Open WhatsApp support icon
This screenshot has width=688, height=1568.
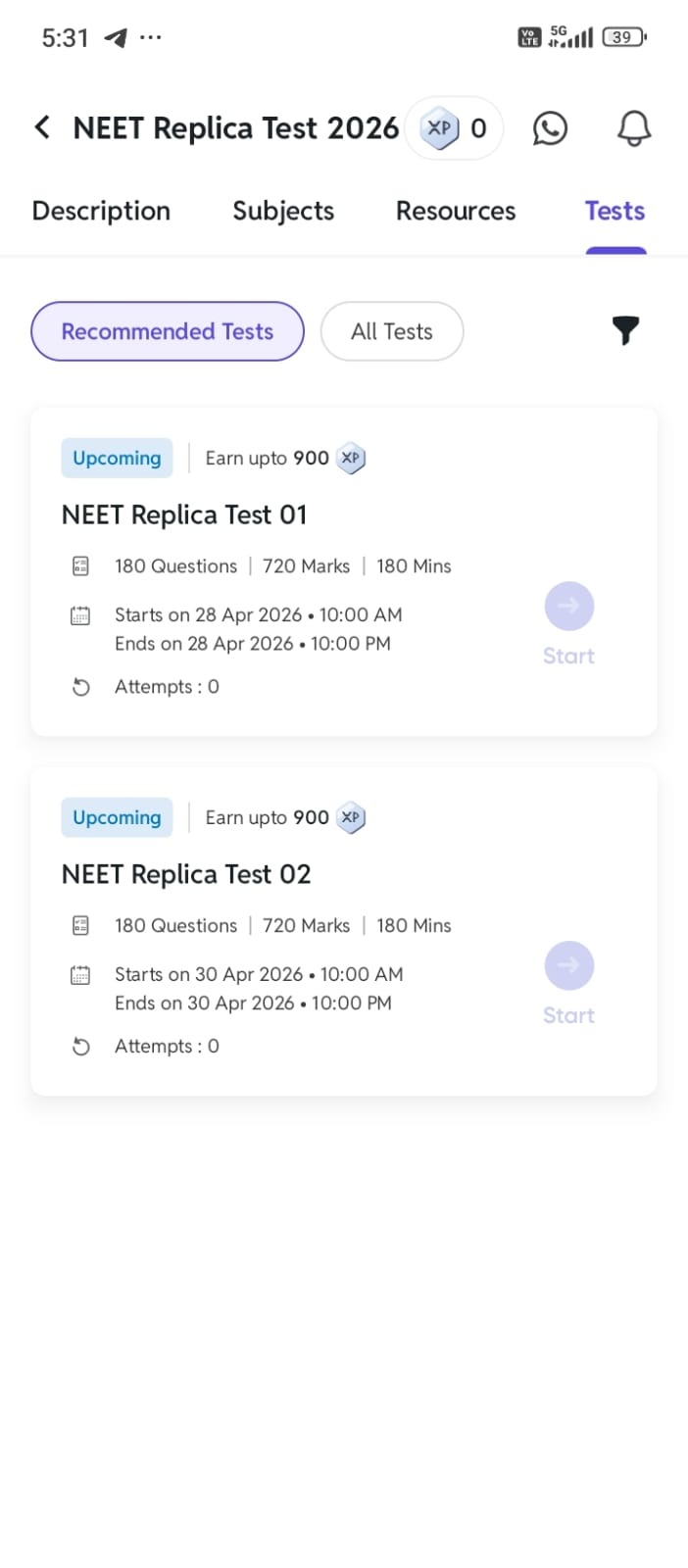[x=550, y=128]
